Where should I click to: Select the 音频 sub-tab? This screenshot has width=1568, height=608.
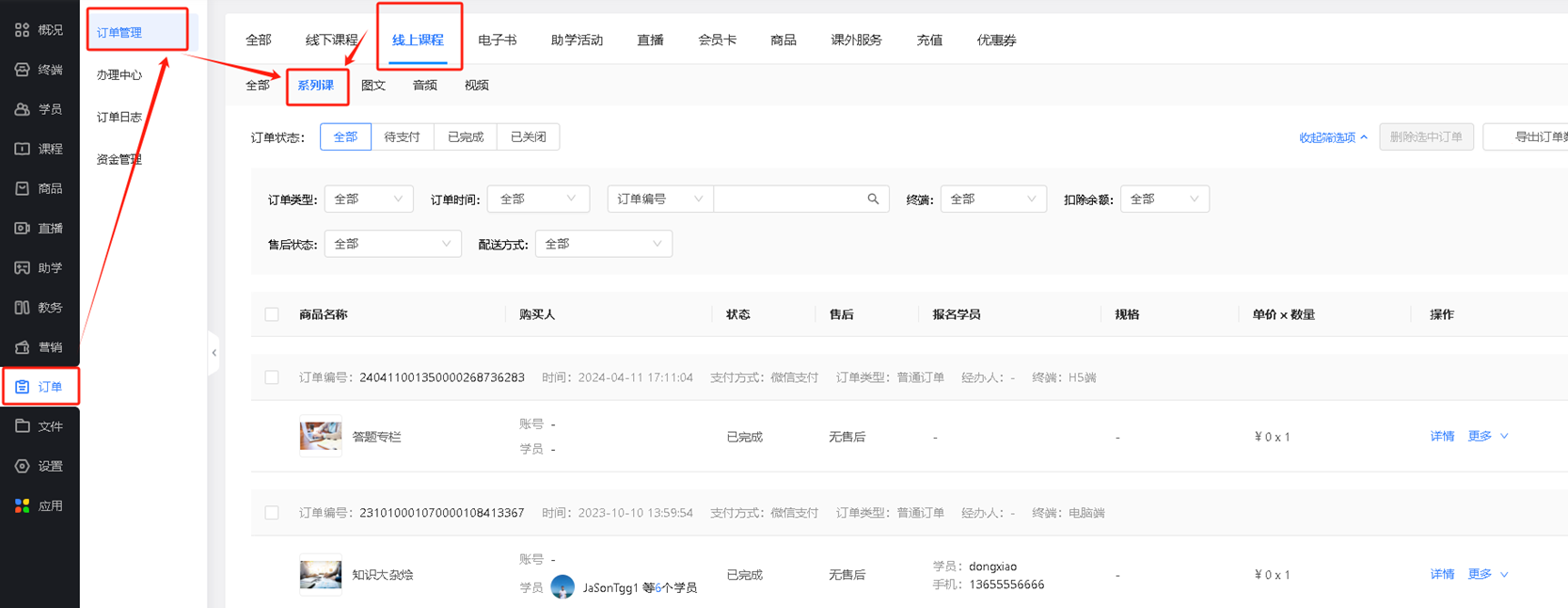[424, 86]
